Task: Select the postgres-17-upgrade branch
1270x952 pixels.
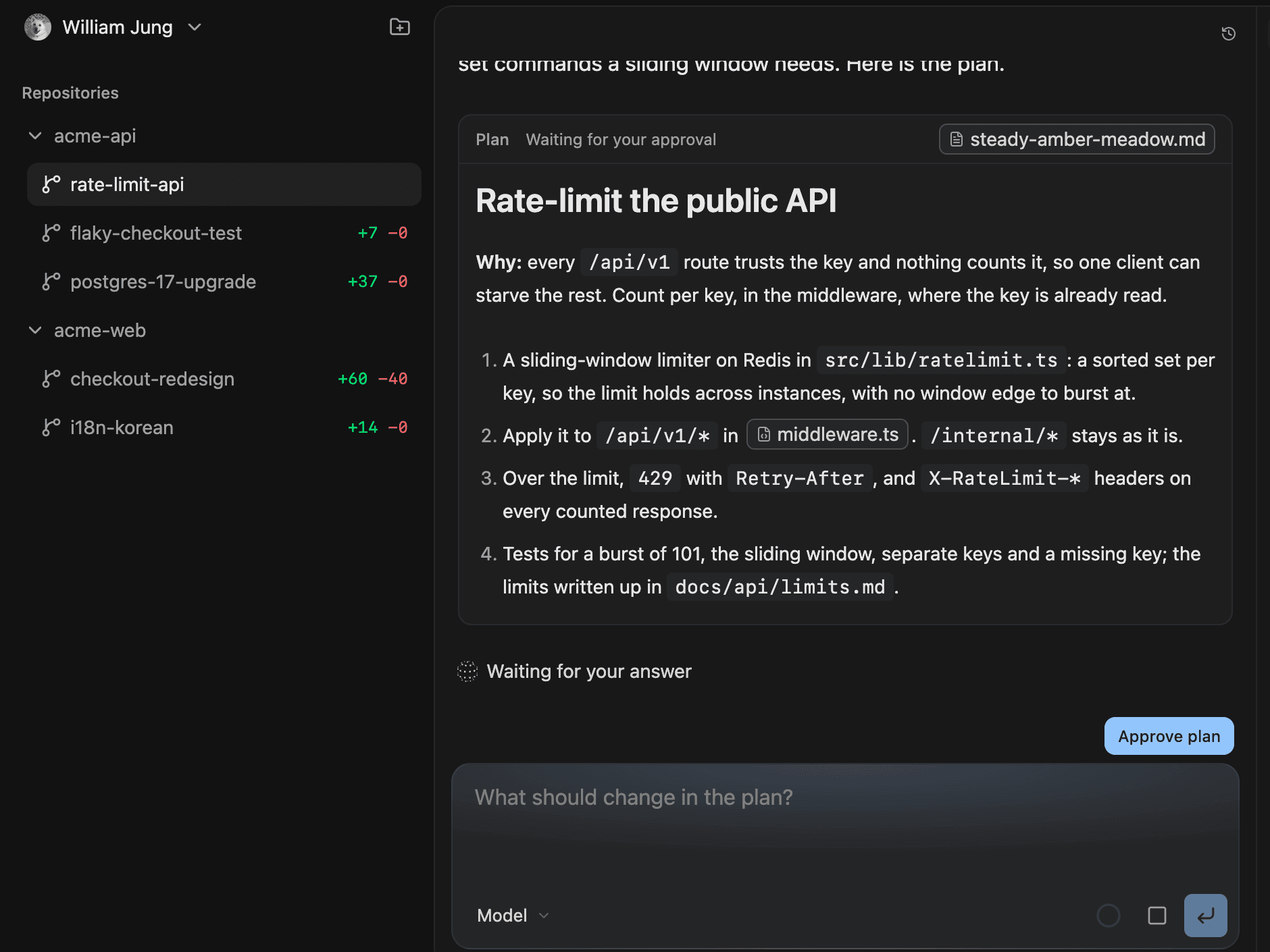Action: coord(224,282)
